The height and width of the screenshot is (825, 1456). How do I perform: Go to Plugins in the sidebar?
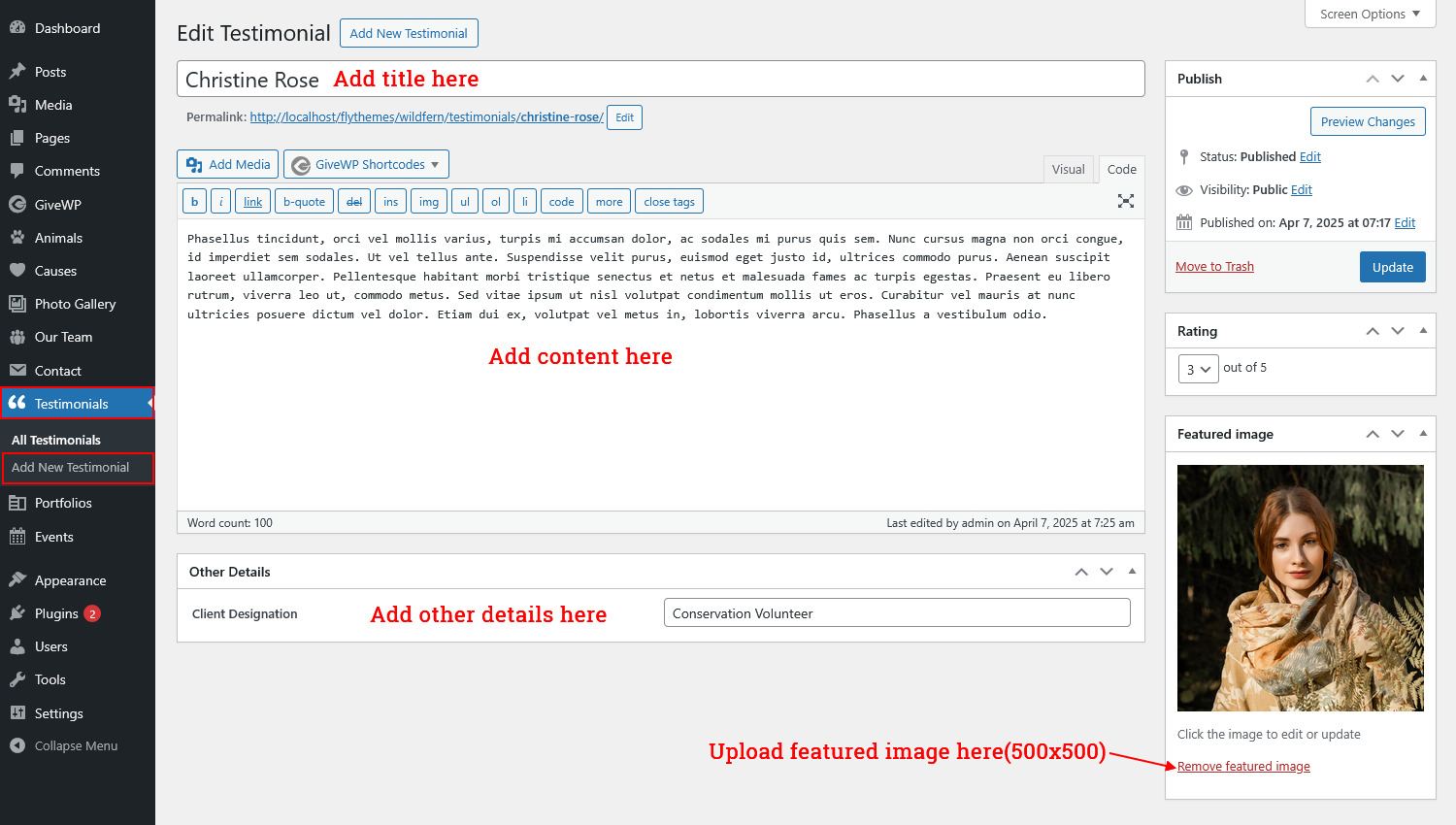[x=56, y=613]
